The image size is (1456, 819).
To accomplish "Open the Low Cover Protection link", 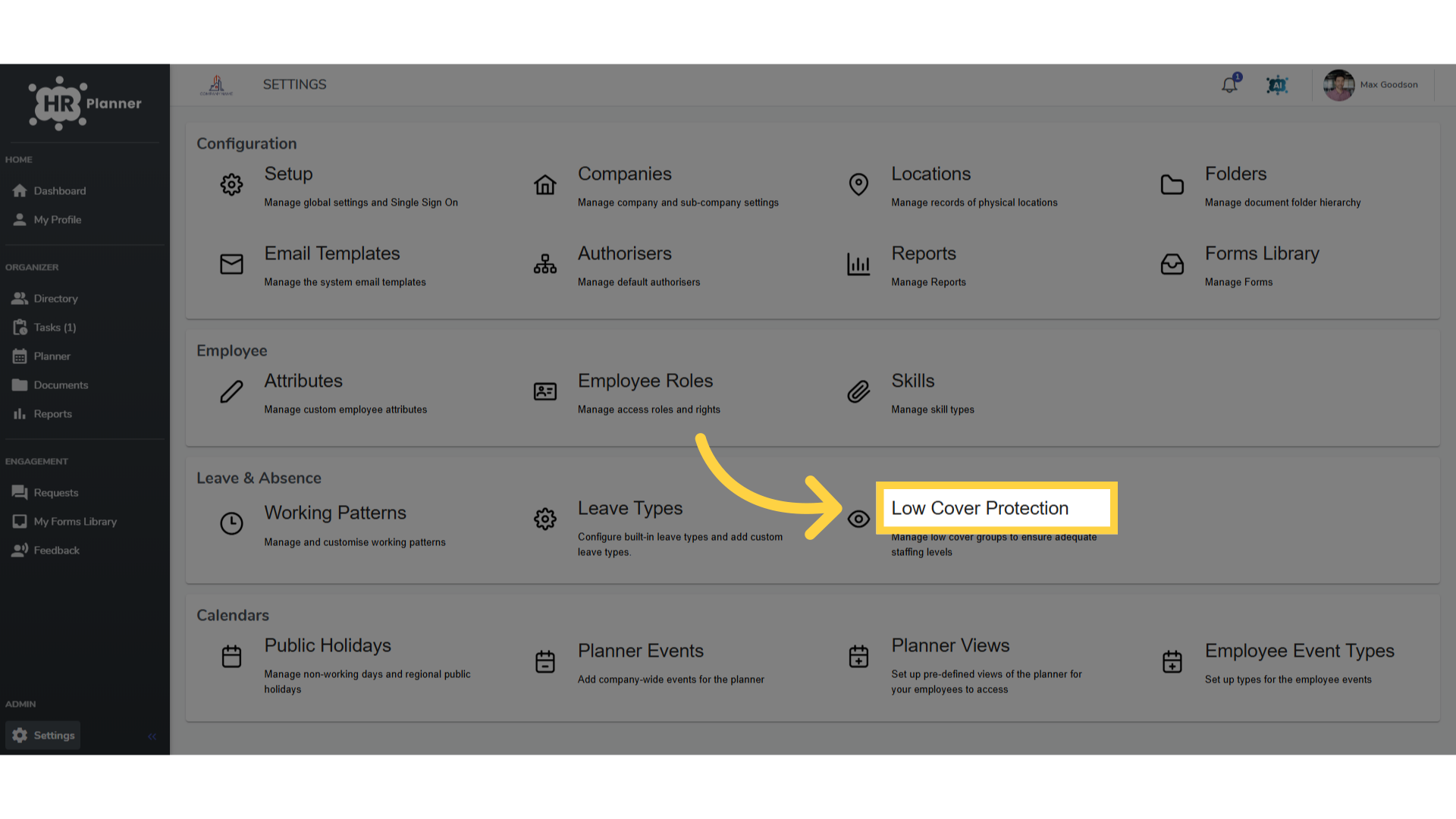I will [980, 508].
